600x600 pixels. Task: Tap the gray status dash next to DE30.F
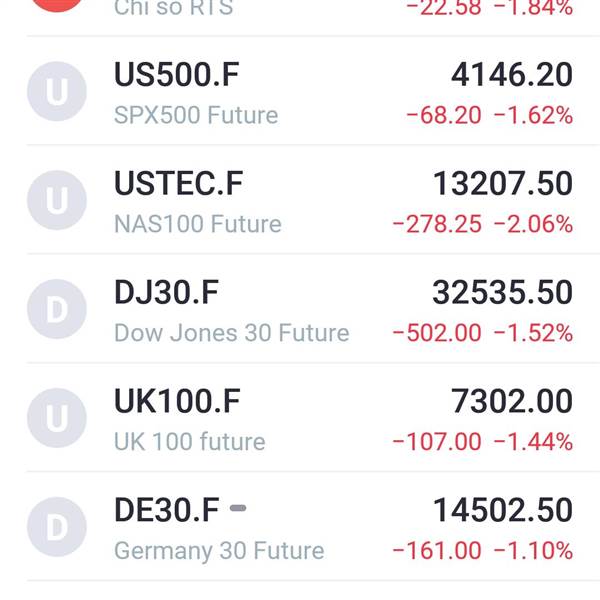238,508
